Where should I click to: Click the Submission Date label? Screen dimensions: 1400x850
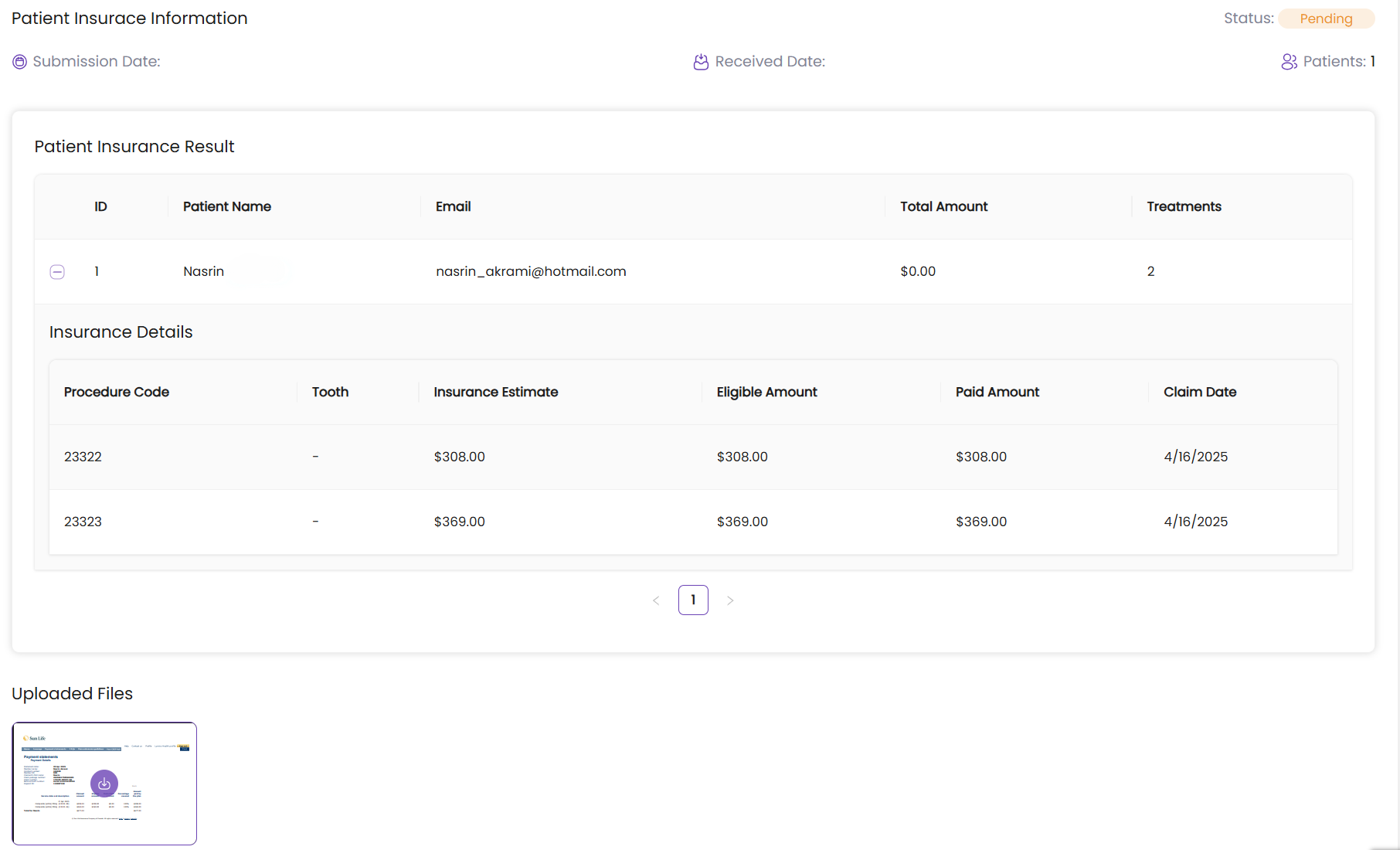97,62
